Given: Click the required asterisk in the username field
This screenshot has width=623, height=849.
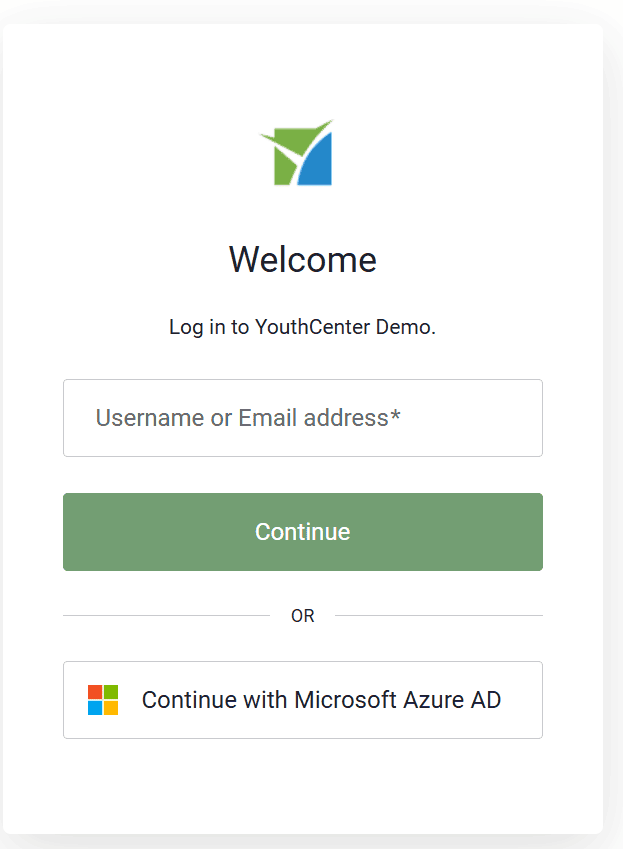Looking at the screenshot, I should point(396,416).
